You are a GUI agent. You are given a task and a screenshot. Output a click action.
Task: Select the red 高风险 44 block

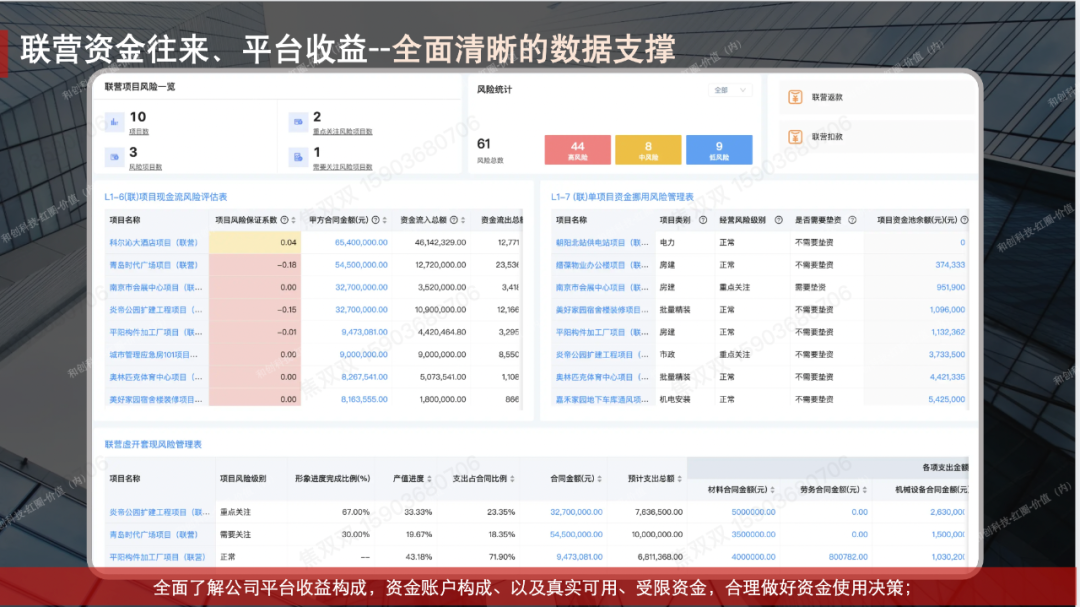[x=577, y=150]
